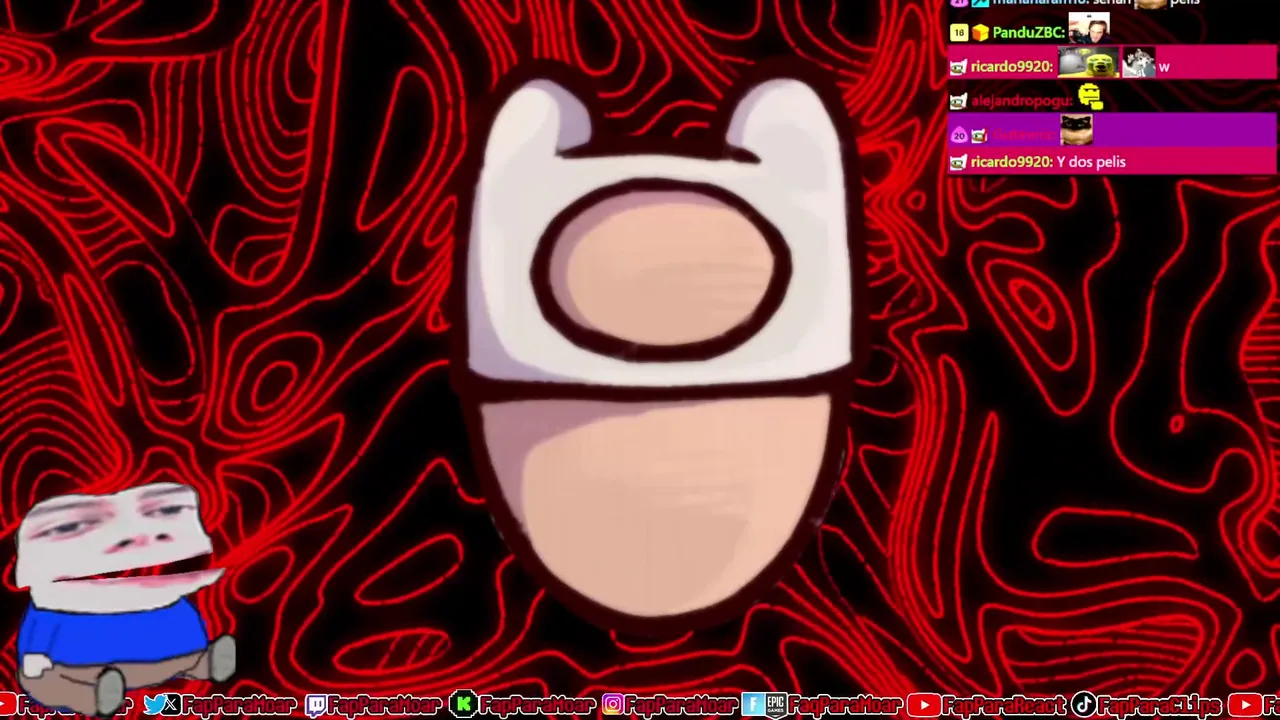Screen dimensions: 1280x720
Task: Click the green Kick logo in the ticker
Action: tap(464, 706)
